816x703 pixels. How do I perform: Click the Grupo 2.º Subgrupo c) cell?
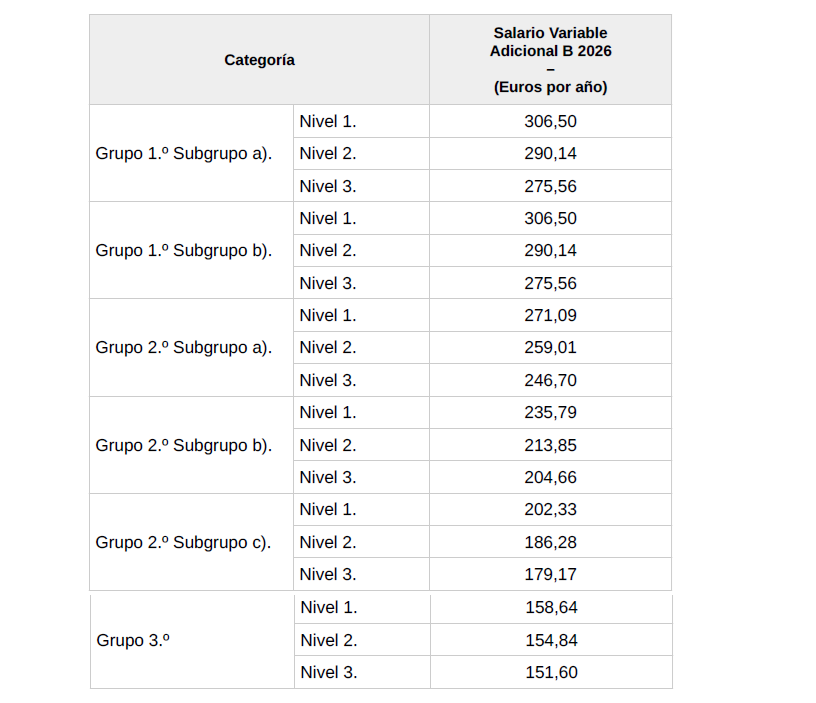click(x=192, y=542)
